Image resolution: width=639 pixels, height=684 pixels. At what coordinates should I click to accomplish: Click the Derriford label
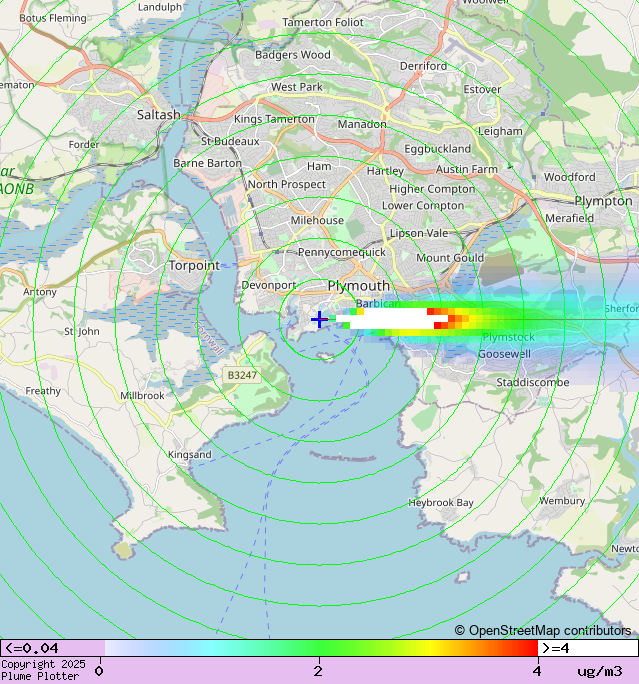click(423, 66)
